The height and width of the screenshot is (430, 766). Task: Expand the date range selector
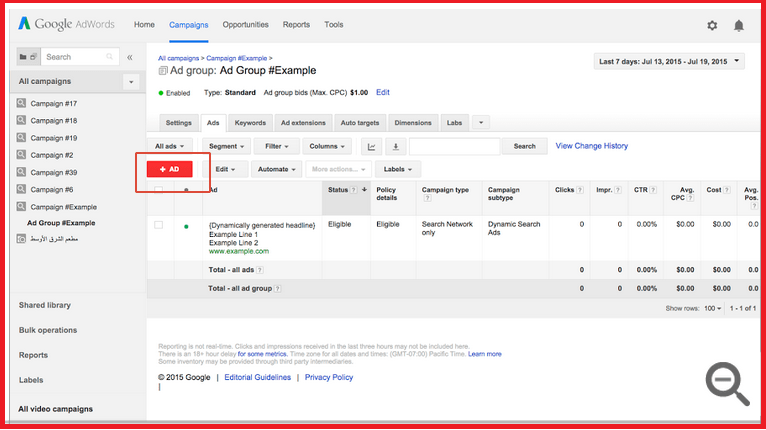pyautogui.click(x=669, y=62)
